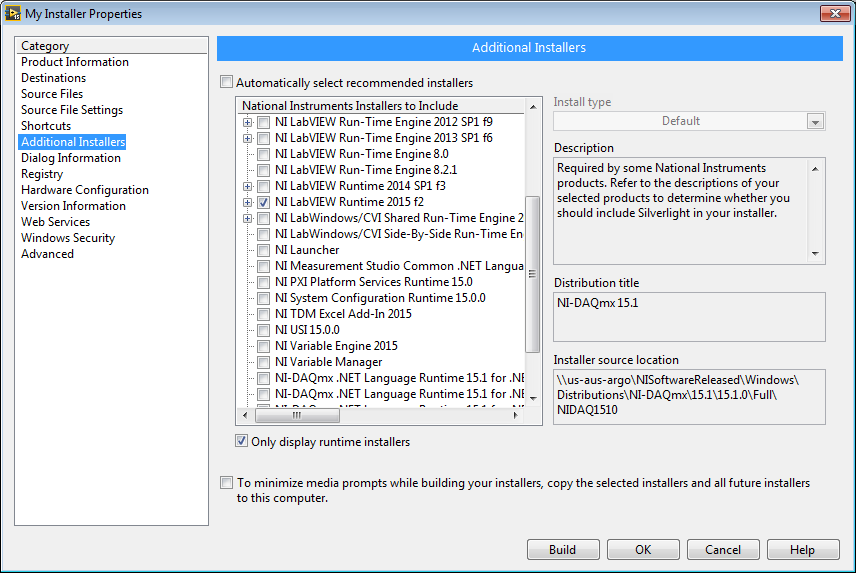Uncheck Only display runtime installers
This screenshot has width=856, height=573.
click(x=241, y=441)
